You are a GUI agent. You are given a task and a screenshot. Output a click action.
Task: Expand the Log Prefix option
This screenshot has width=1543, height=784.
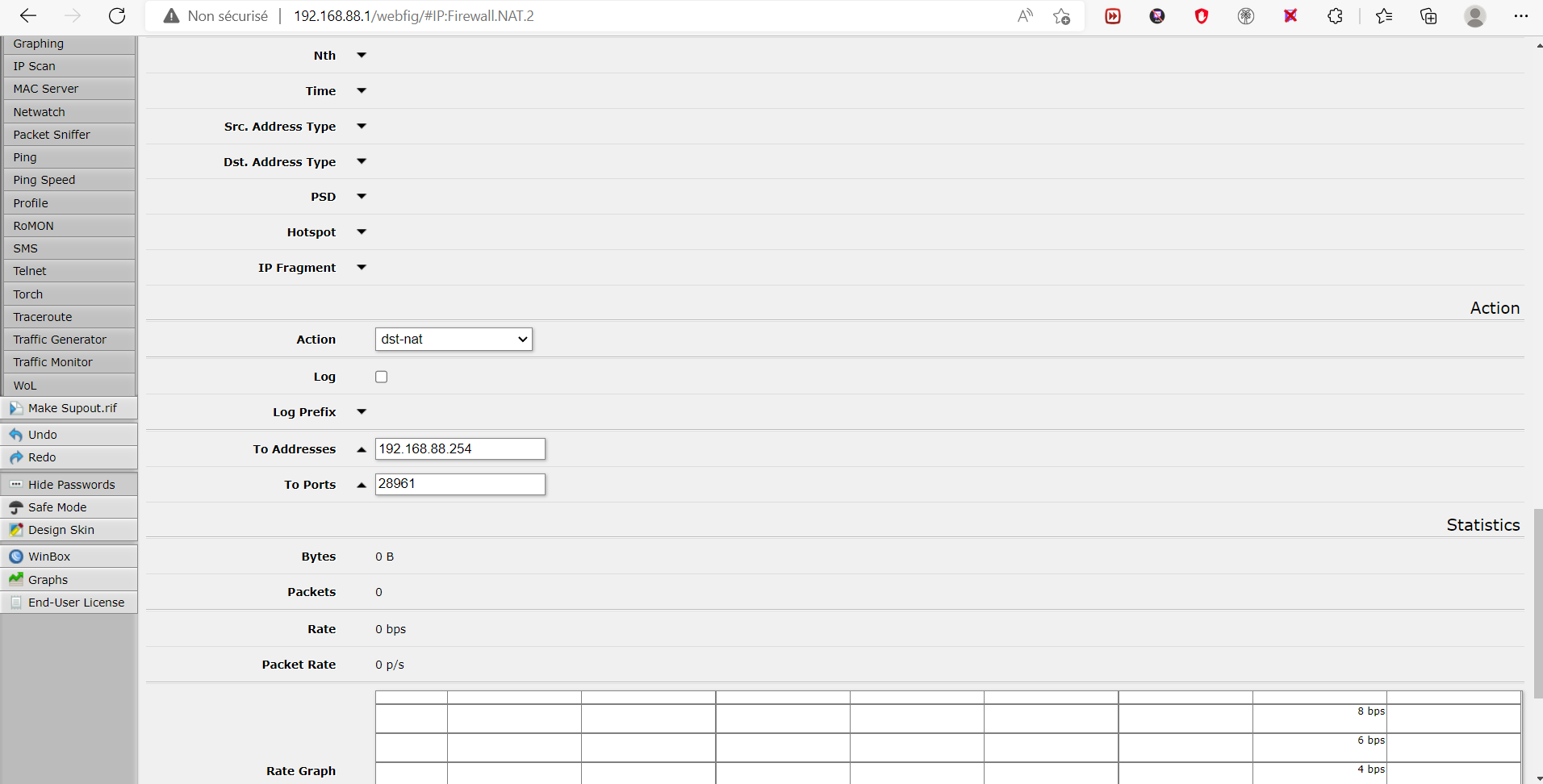tap(362, 412)
